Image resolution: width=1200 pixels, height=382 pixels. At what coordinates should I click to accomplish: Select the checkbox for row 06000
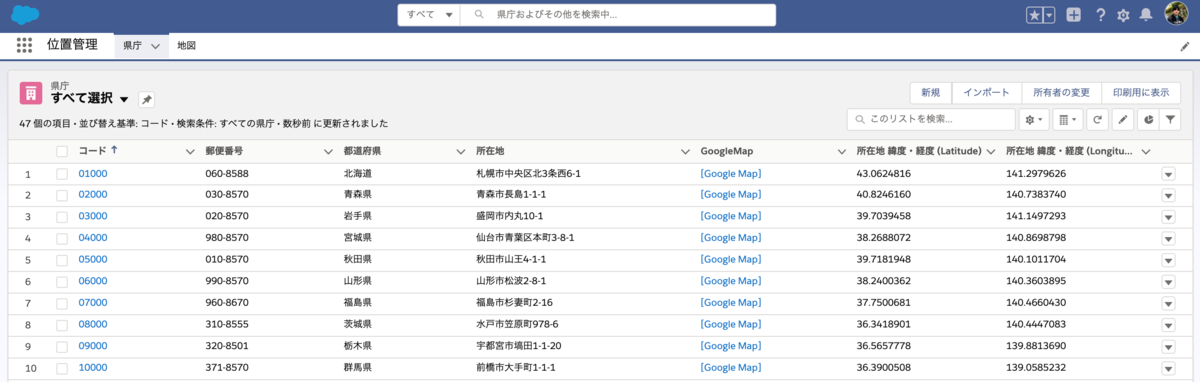pyautogui.click(x=62, y=281)
